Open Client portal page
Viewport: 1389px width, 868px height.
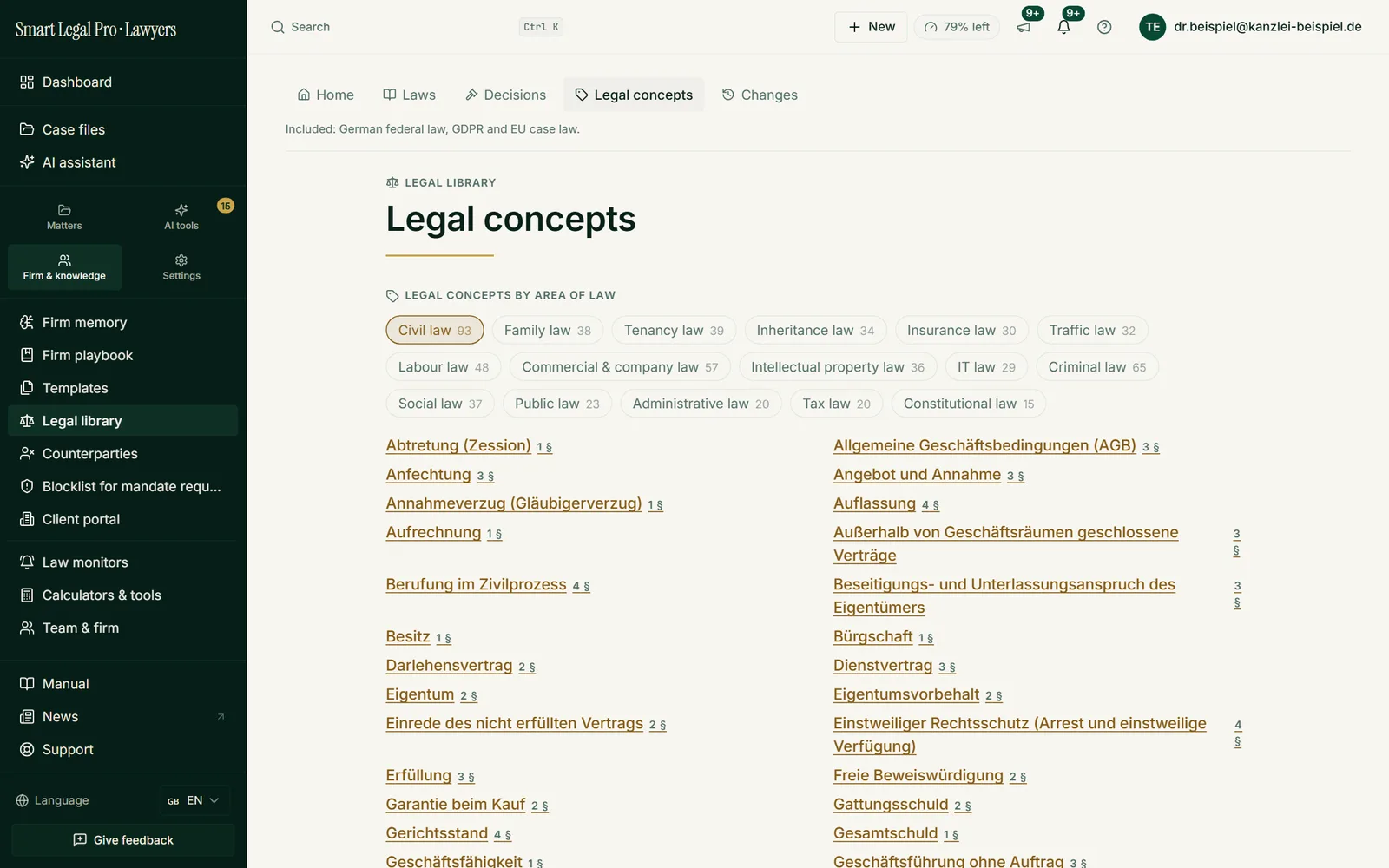123,519
